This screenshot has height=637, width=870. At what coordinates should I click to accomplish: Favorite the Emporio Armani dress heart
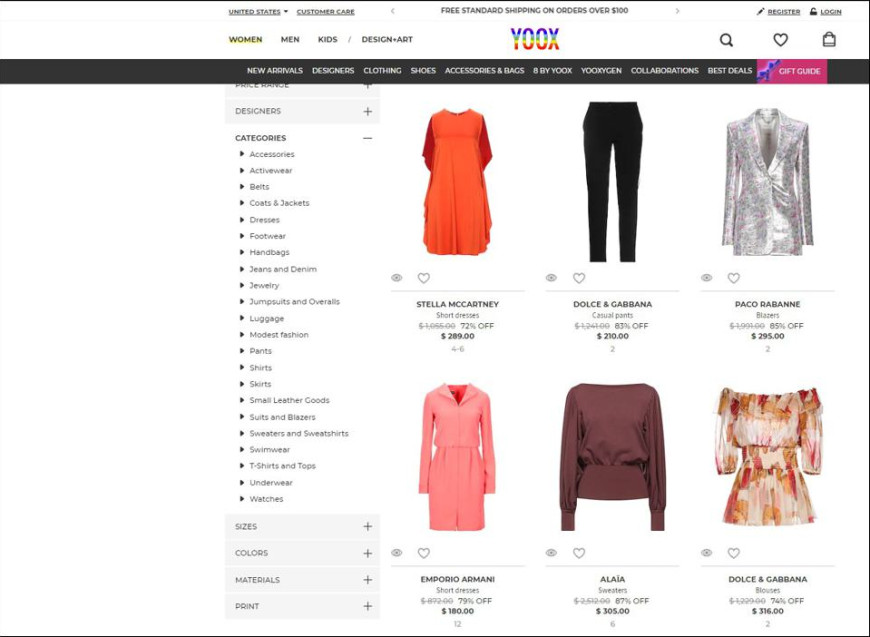[423, 553]
